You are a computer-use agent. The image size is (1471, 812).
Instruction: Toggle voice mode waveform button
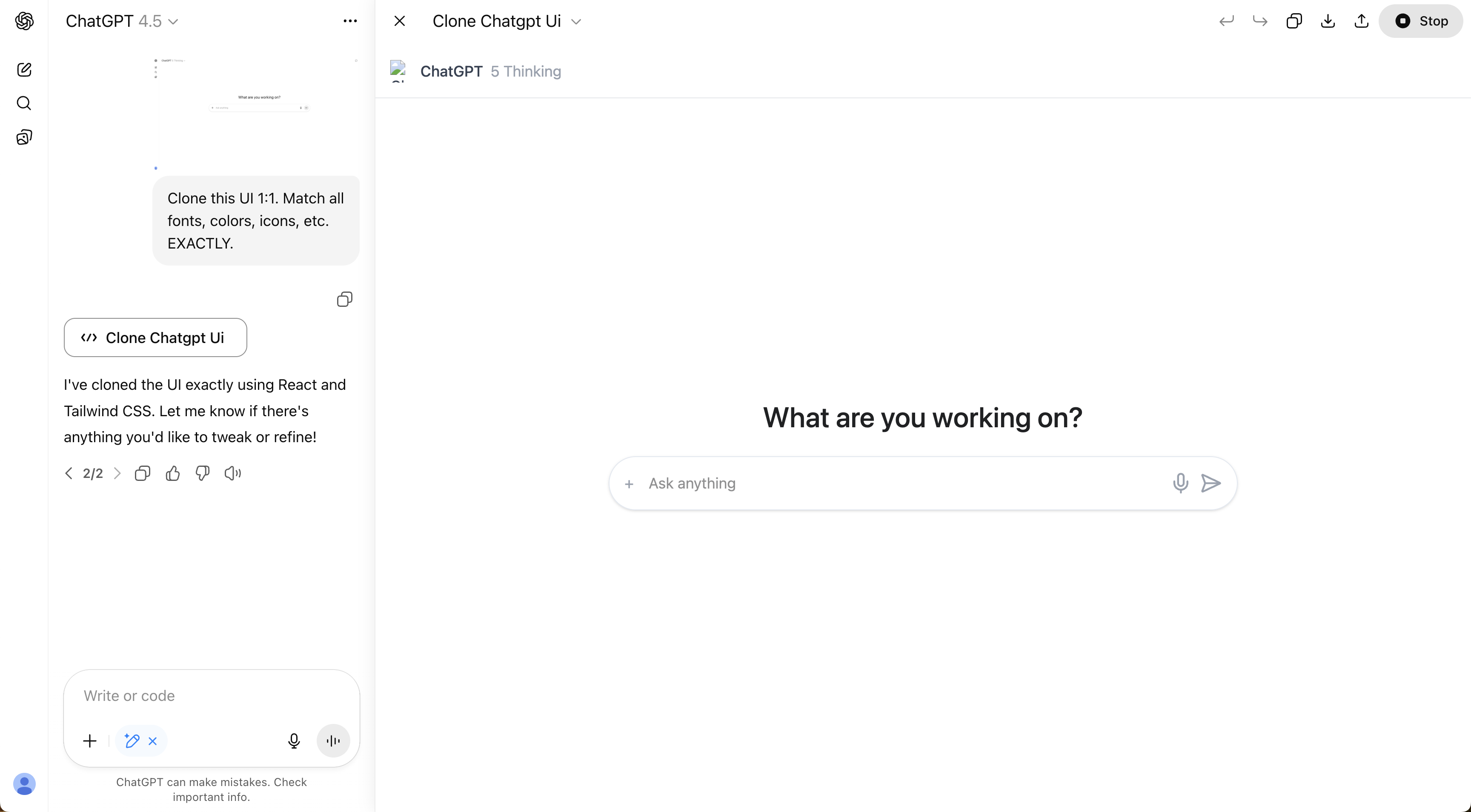[333, 741]
